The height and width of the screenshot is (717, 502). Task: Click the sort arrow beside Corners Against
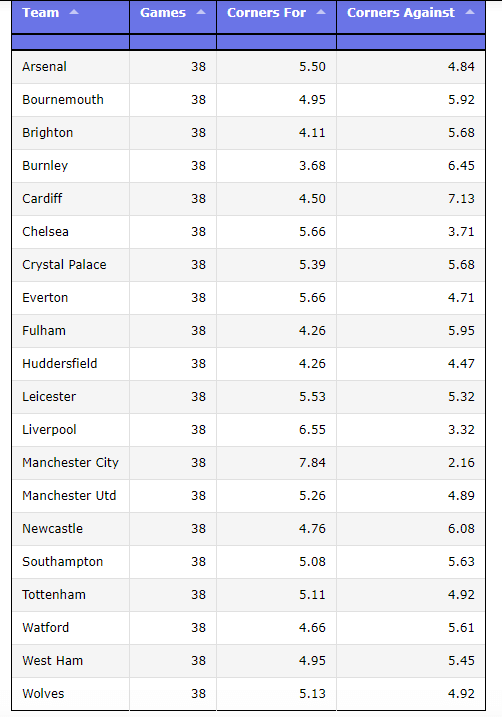pyautogui.click(x=470, y=12)
